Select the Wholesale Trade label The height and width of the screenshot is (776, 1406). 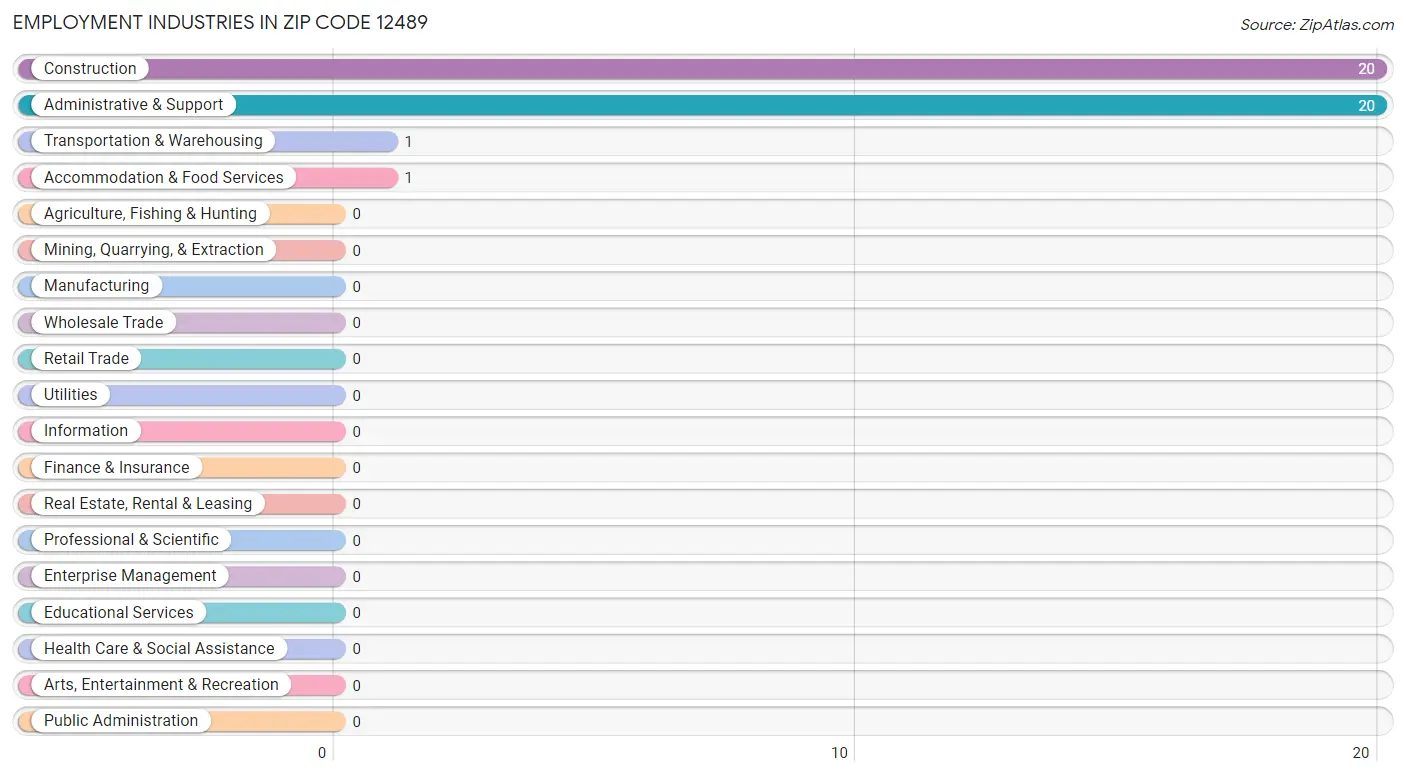pyautogui.click(x=103, y=323)
